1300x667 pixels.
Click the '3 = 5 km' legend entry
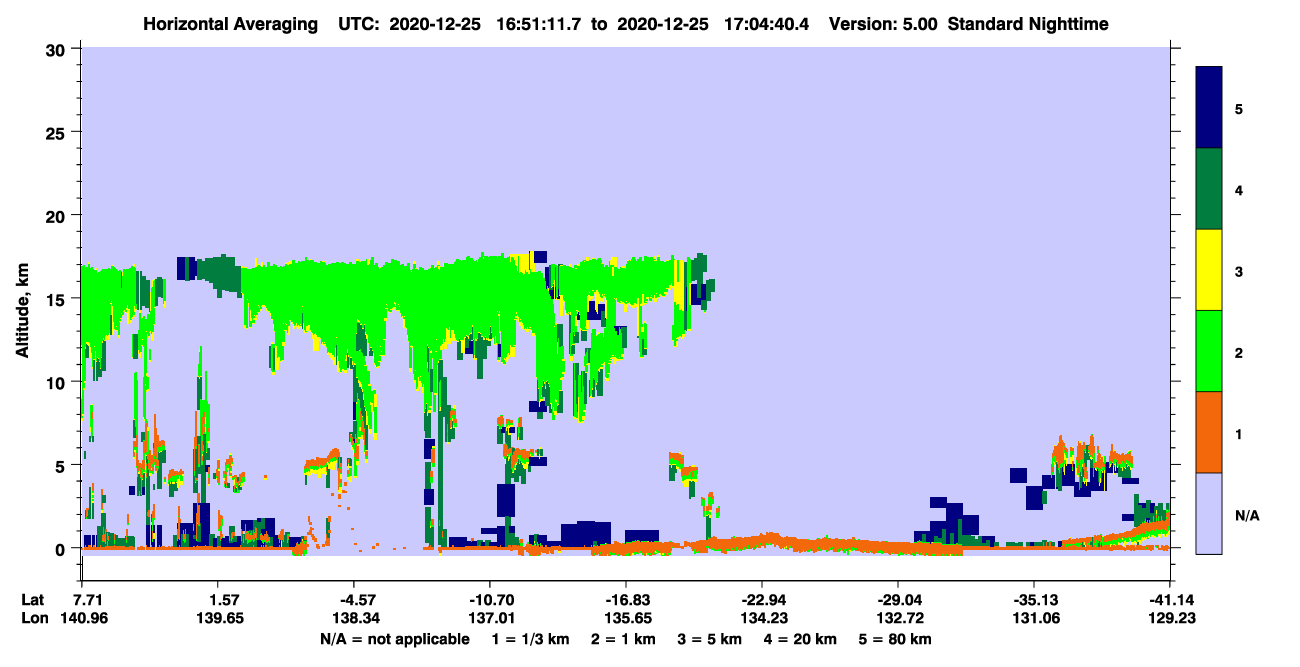click(x=711, y=639)
